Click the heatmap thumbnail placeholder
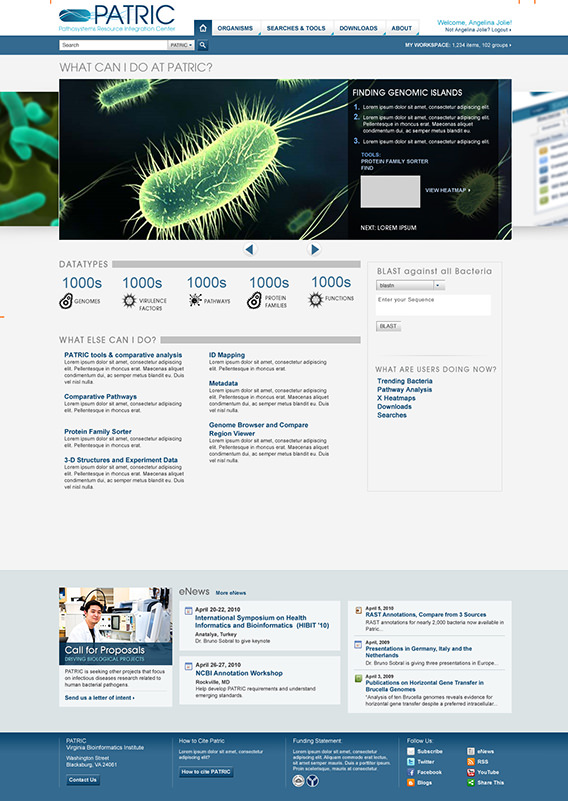Viewport: 568px width, 801px height. coord(390,192)
